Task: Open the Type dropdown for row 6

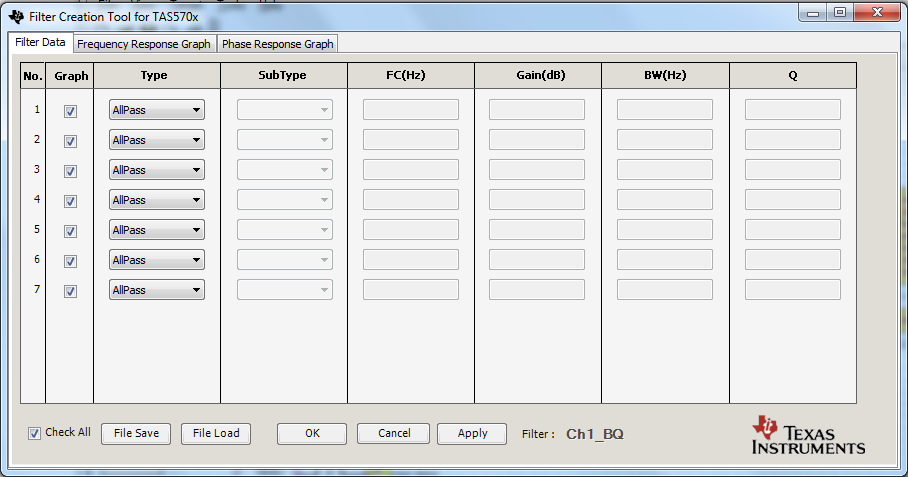Action: (157, 260)
